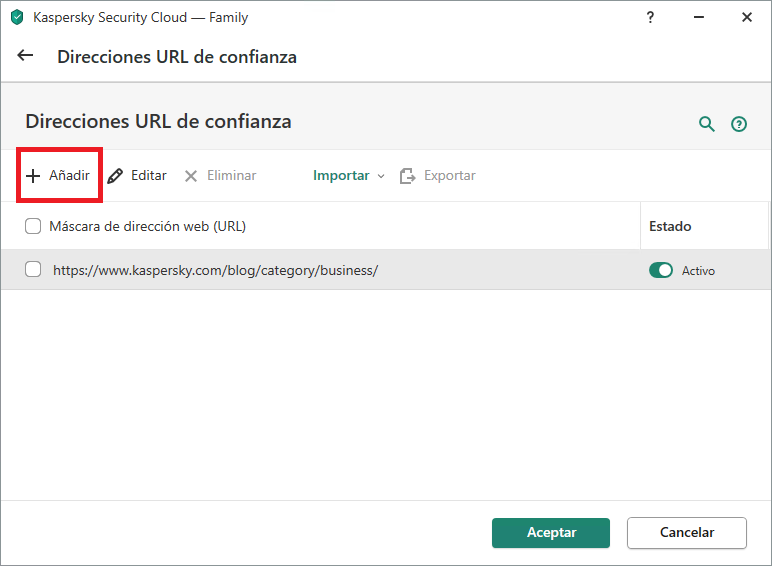Image resolution: width=772 pixels, height=566 pixels.
Task: Click the Eliminar button
Action: pyautogui.click(x=220, y=175)
